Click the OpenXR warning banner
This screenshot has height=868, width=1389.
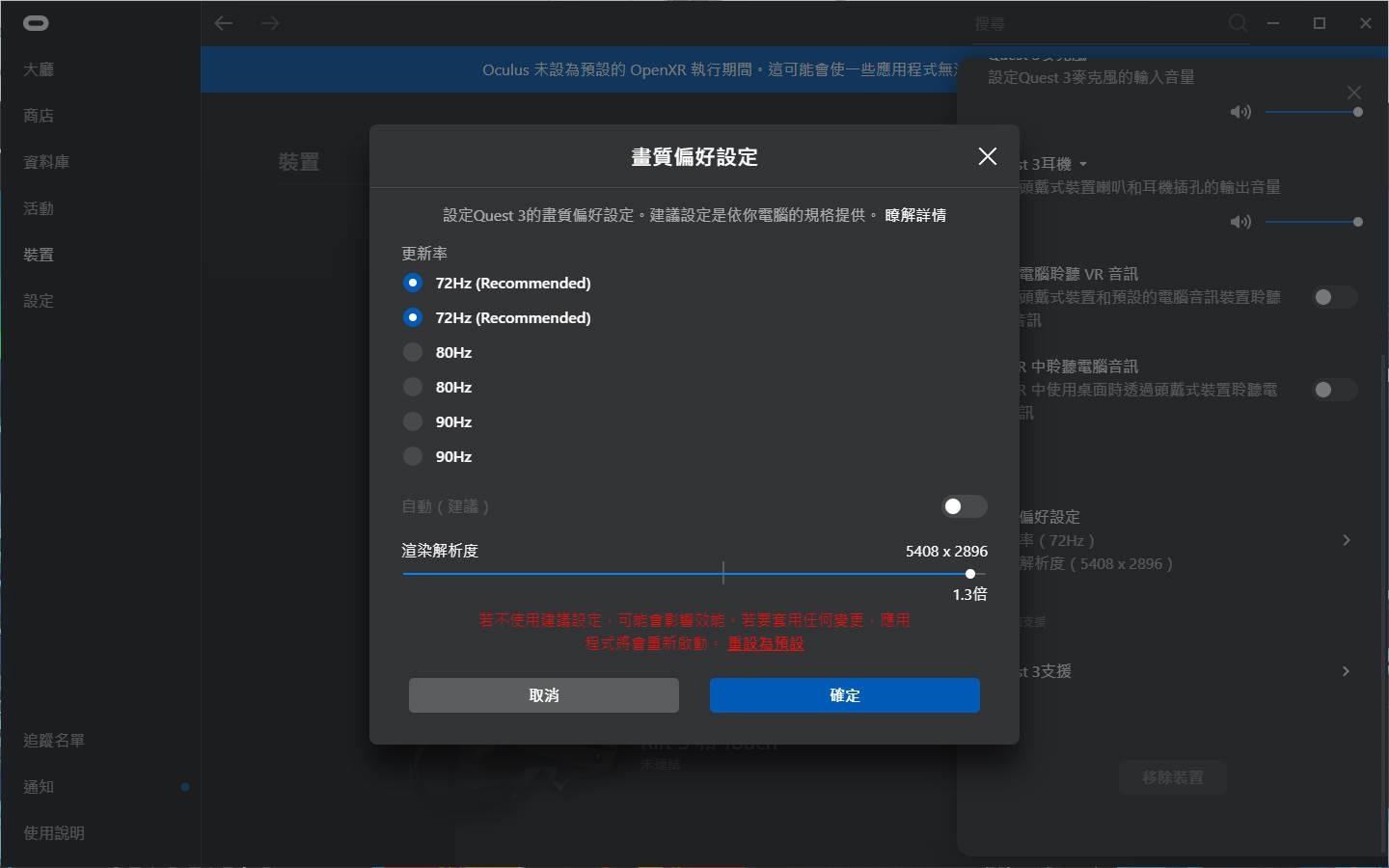pos(579,69)
